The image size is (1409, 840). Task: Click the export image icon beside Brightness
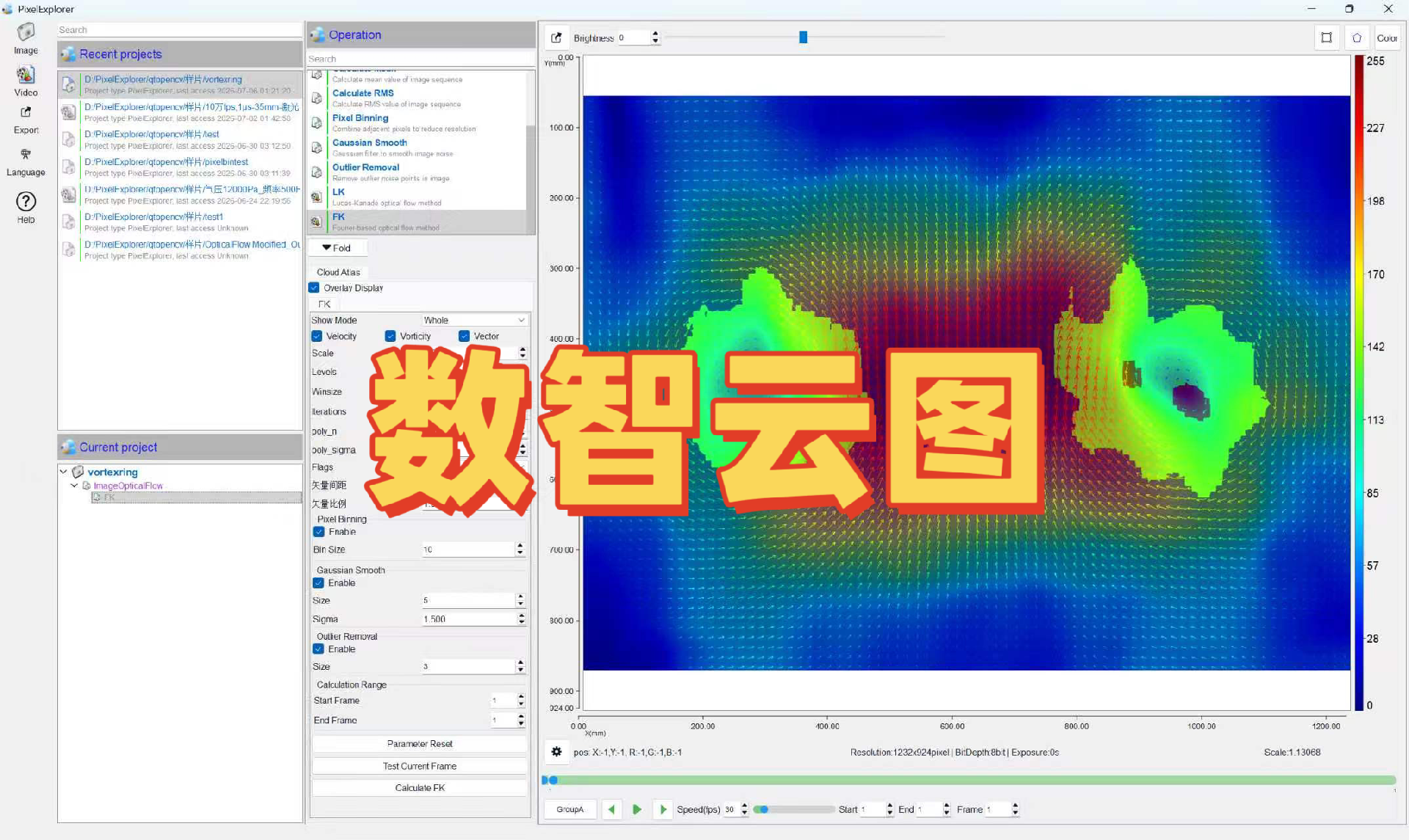click(x=556, y=37)
